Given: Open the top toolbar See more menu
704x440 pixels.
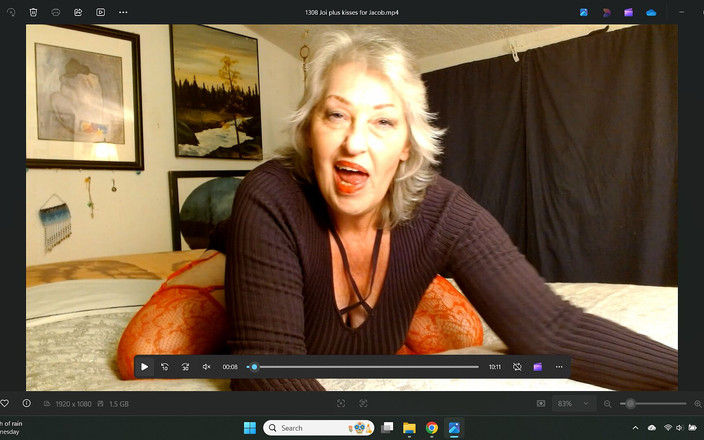Looking at the screenshot, I should coord(123,12).
